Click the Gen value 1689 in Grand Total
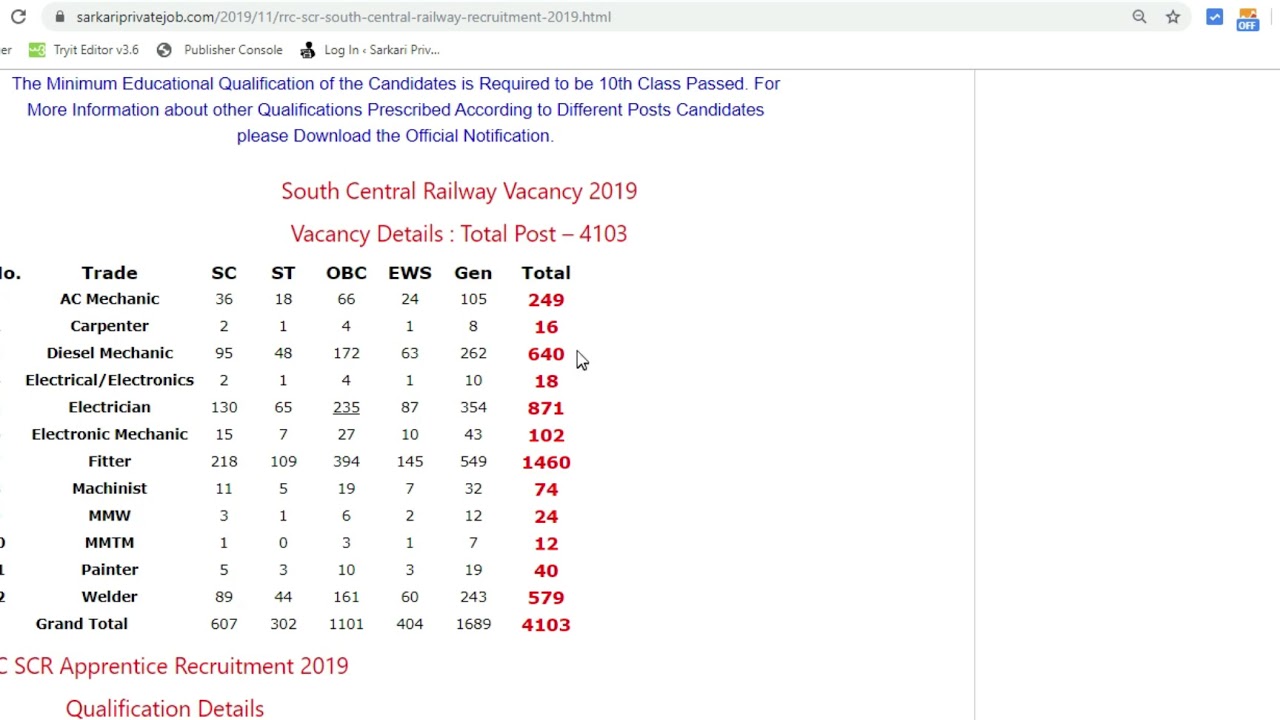This screenshot has width=1280, height=720. (473, 623)
